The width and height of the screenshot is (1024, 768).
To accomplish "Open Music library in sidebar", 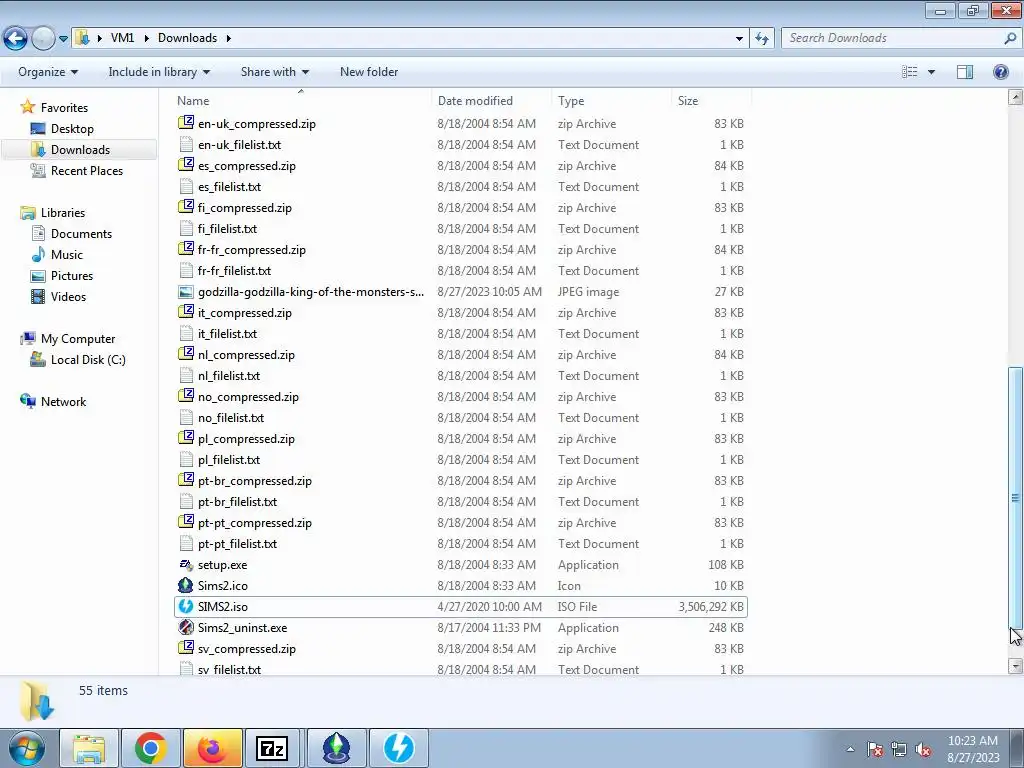I will pyautogui.click(x=67, y=255).
